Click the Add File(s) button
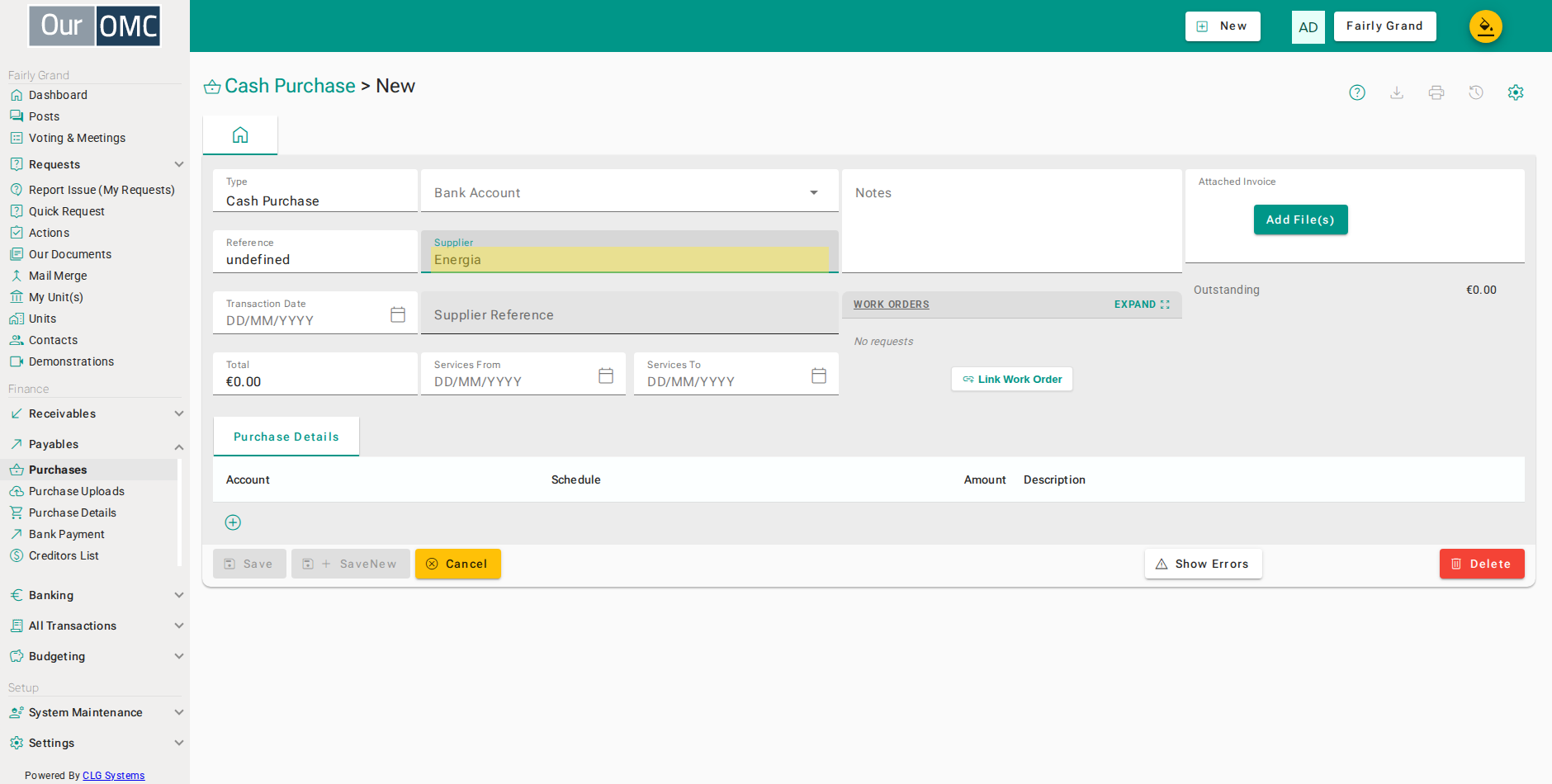This screenshot has height=784, width=1552. pos(1300,220)
